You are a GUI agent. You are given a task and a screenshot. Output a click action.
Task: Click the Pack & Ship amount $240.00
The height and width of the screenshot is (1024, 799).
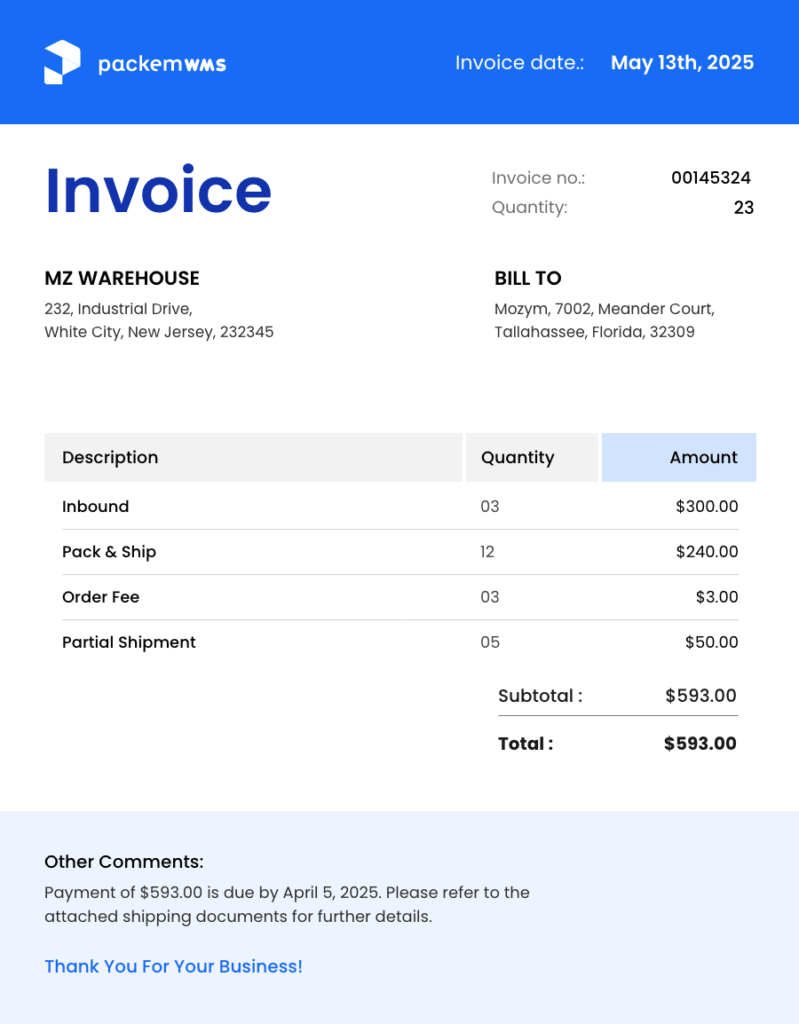click(706, 552)
